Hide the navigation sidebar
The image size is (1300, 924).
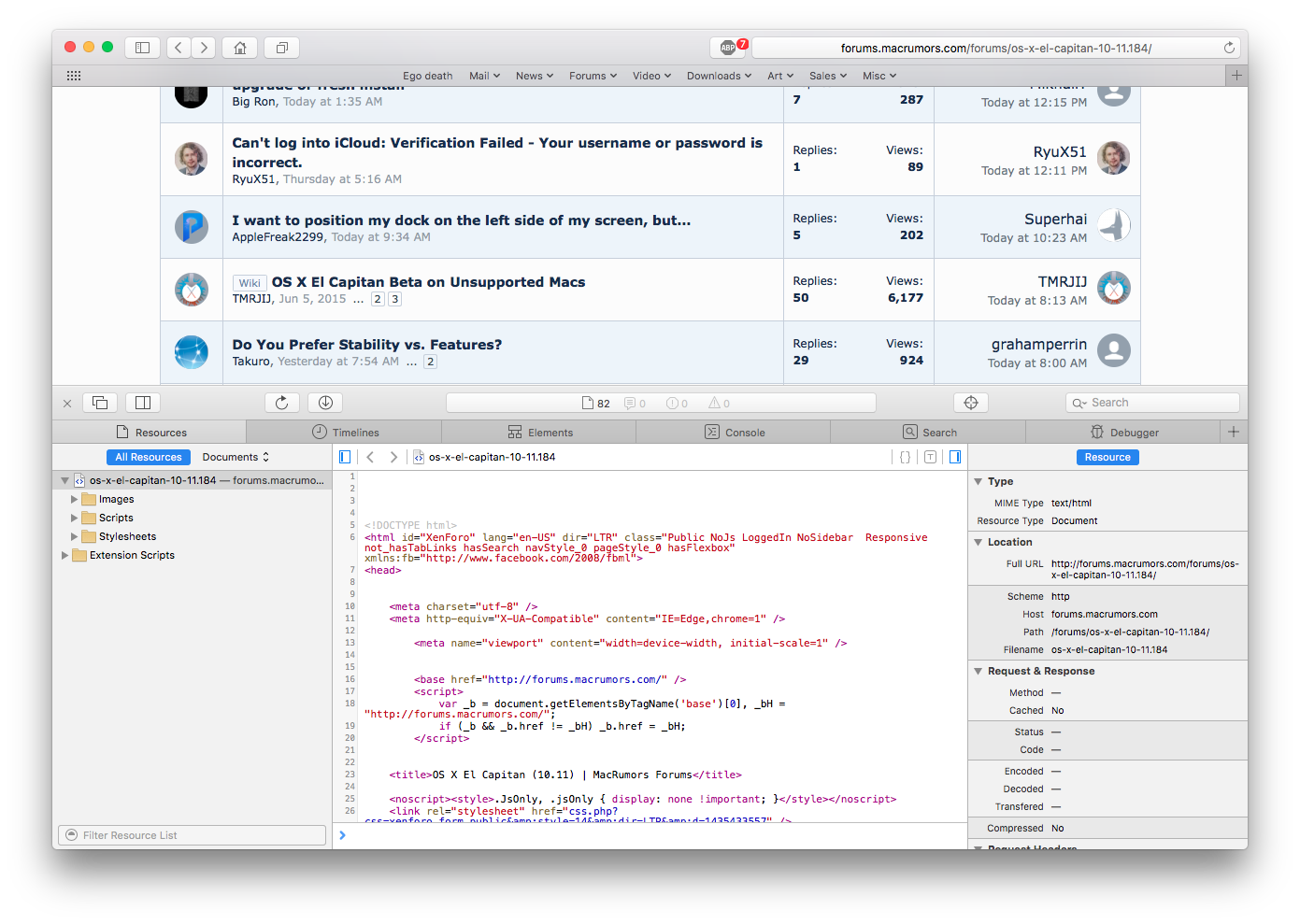pos(345,457)
